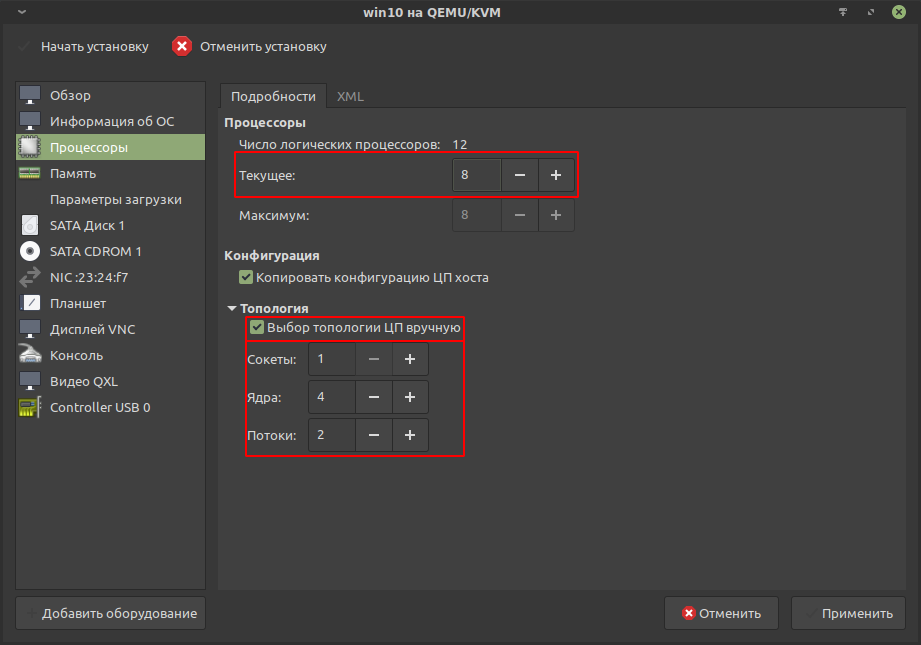This screenshot has height=645, width=921.
Task: Decrease the Cores value with minus
Action: click(x=373, y=397)
